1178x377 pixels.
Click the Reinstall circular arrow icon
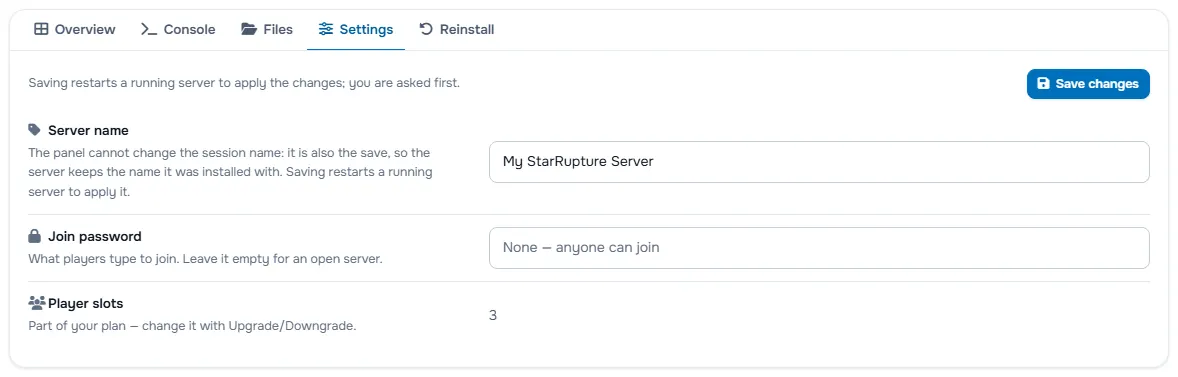(426, 29)
